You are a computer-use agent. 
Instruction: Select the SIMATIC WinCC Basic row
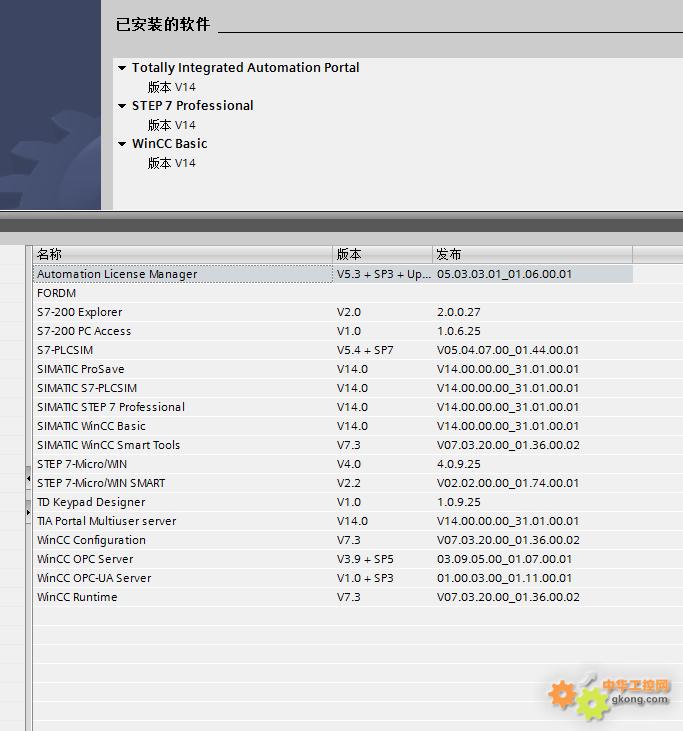(333, 426)
